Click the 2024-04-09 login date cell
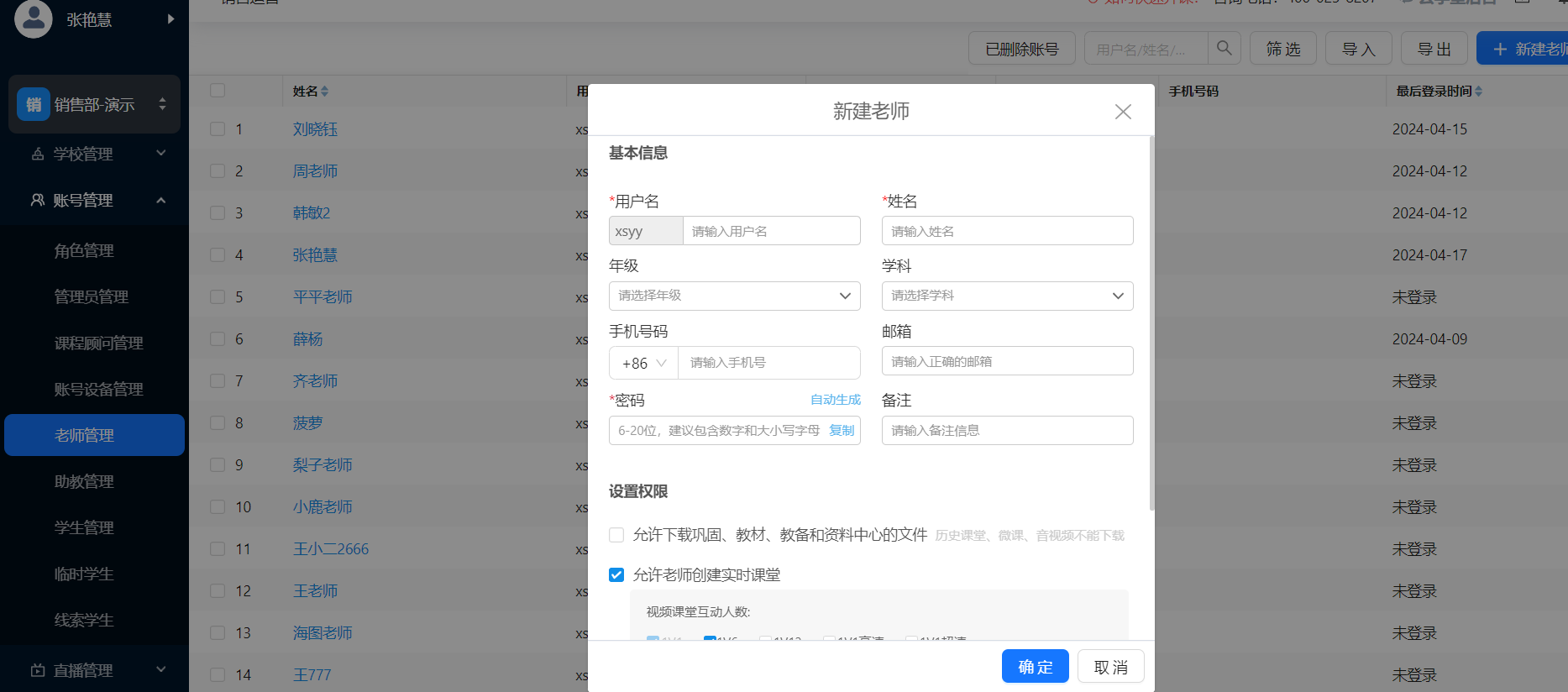1568x692 pixels. [x=1429, y=339]
